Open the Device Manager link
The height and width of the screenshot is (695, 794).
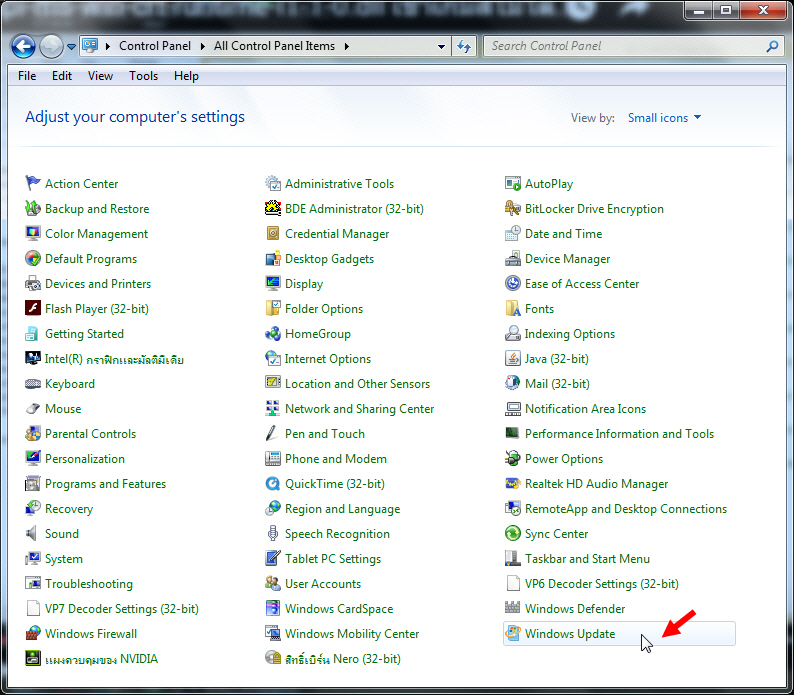pyautogui.click(x=568, y=259)
